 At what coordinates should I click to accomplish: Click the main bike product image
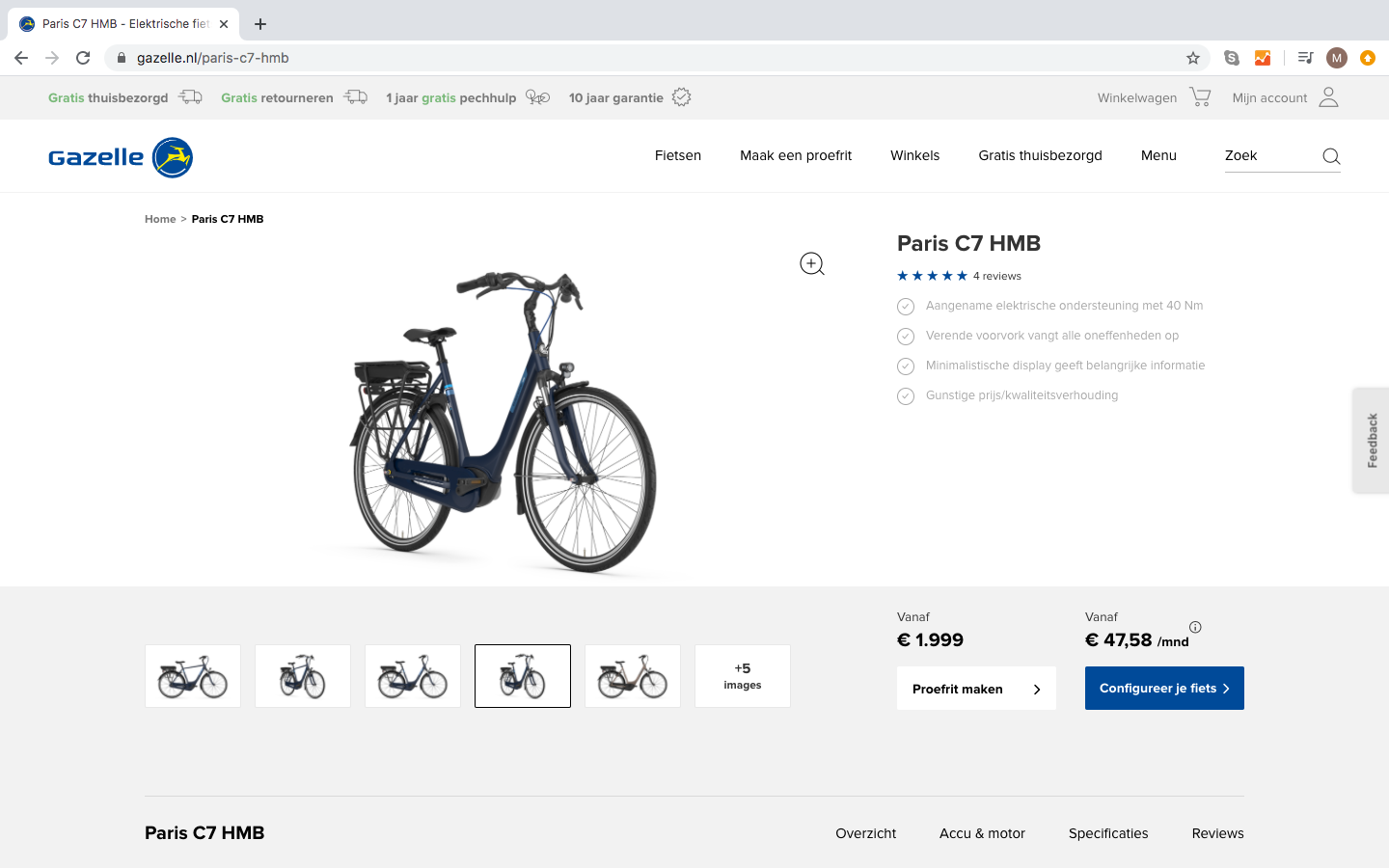[504, 421]
